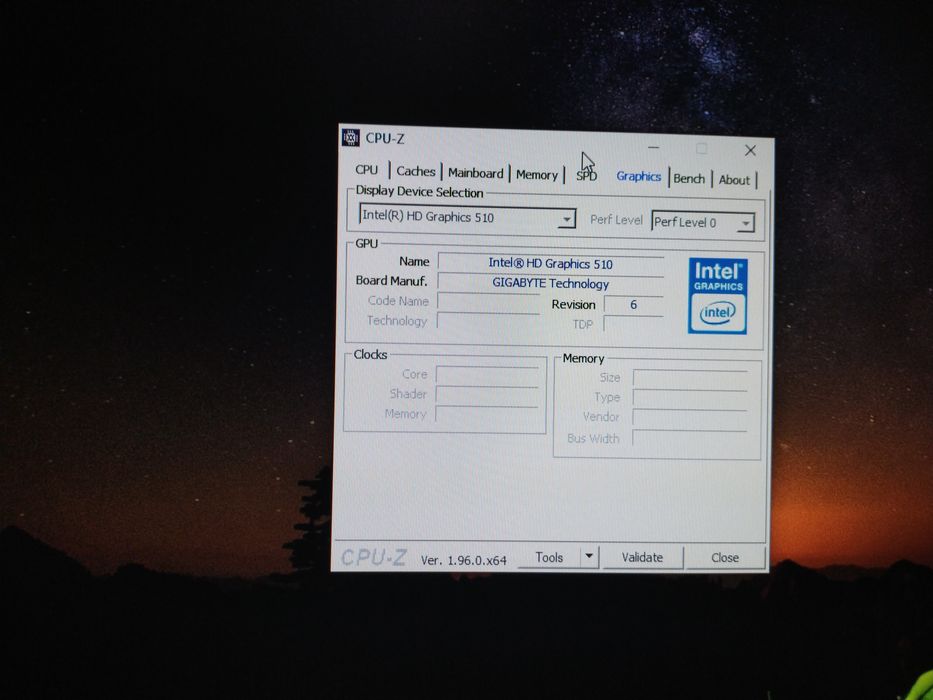Click the Display Device Selection group label

[x=419, y=192]
